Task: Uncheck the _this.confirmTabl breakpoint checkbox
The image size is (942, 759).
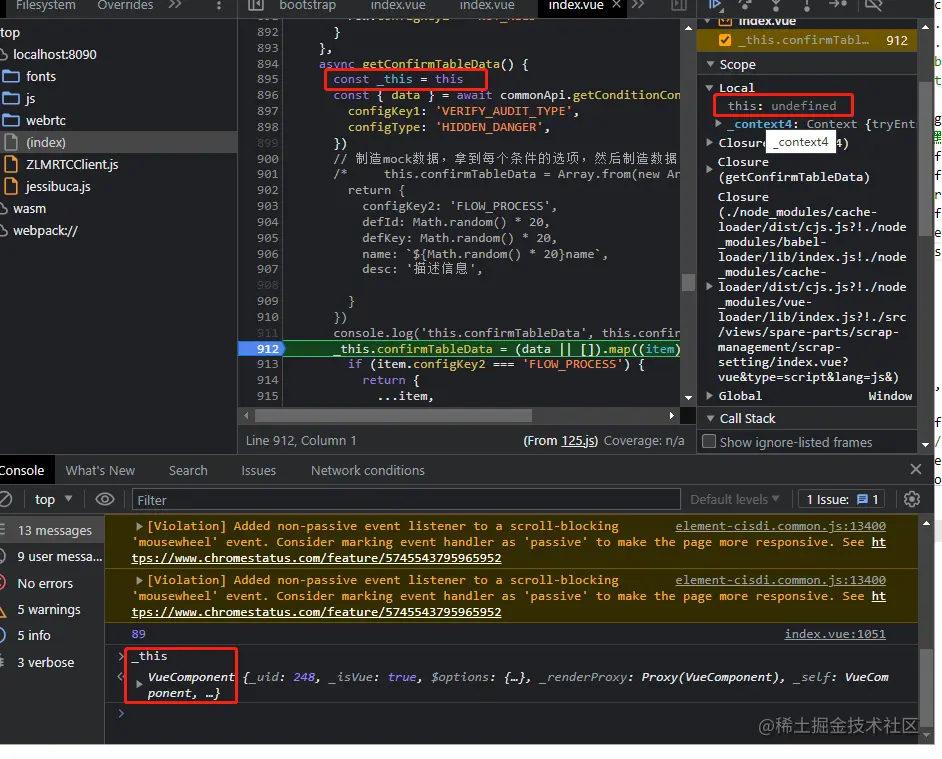Action: [x=725, y=40]
